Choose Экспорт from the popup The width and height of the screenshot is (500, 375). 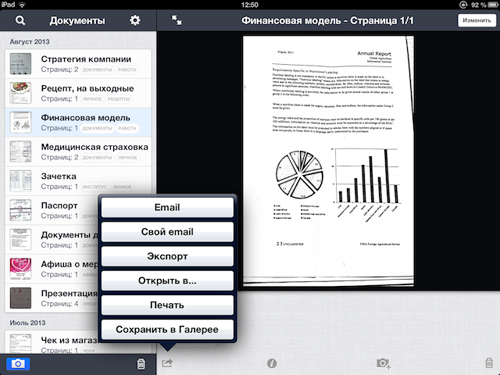point(167,256)
